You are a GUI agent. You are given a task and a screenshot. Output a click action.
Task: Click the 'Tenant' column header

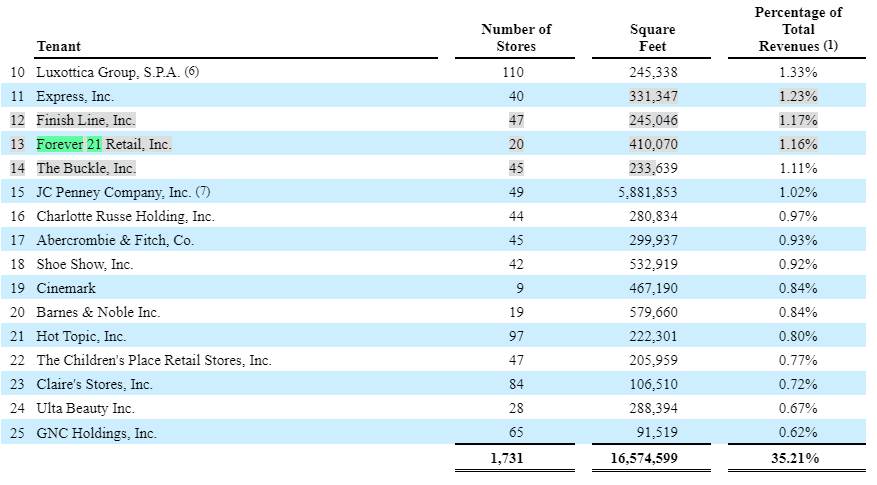pos(59,46)
